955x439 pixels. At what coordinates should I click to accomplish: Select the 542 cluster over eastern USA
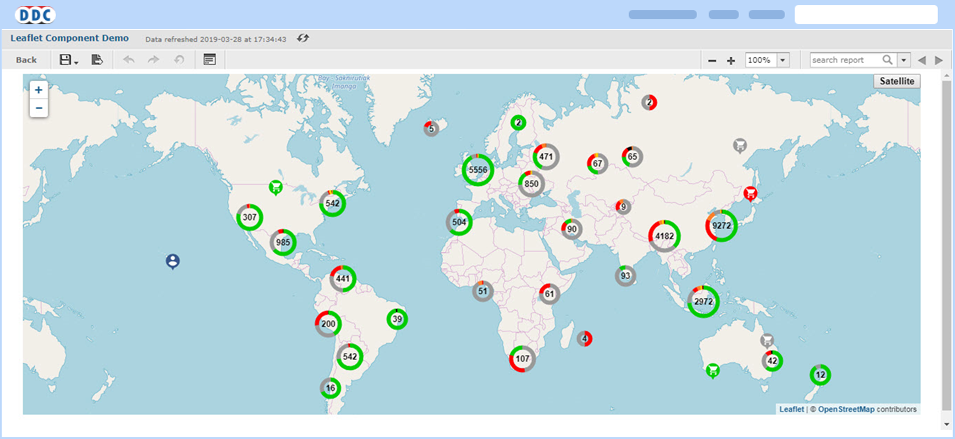point(333,203)
